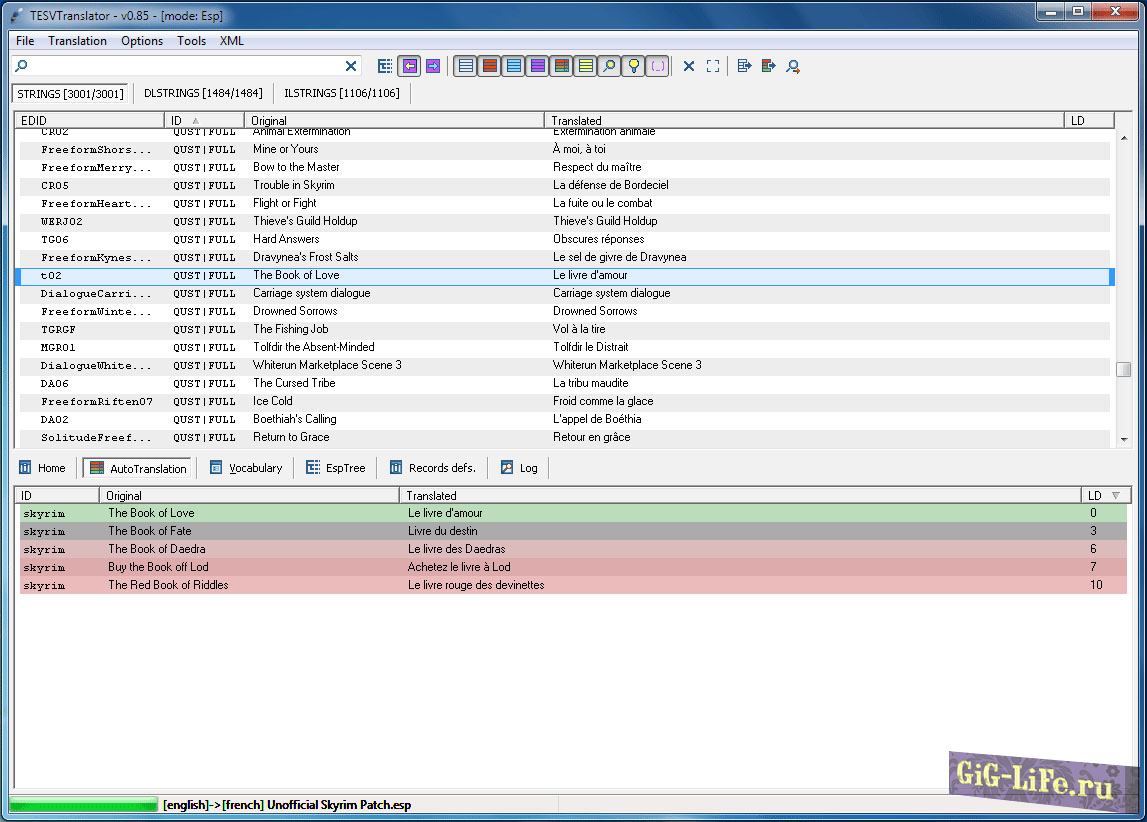This screenshot has width=1147, height=822.
Task: Clear the search box with blue X
Action: 351,66
